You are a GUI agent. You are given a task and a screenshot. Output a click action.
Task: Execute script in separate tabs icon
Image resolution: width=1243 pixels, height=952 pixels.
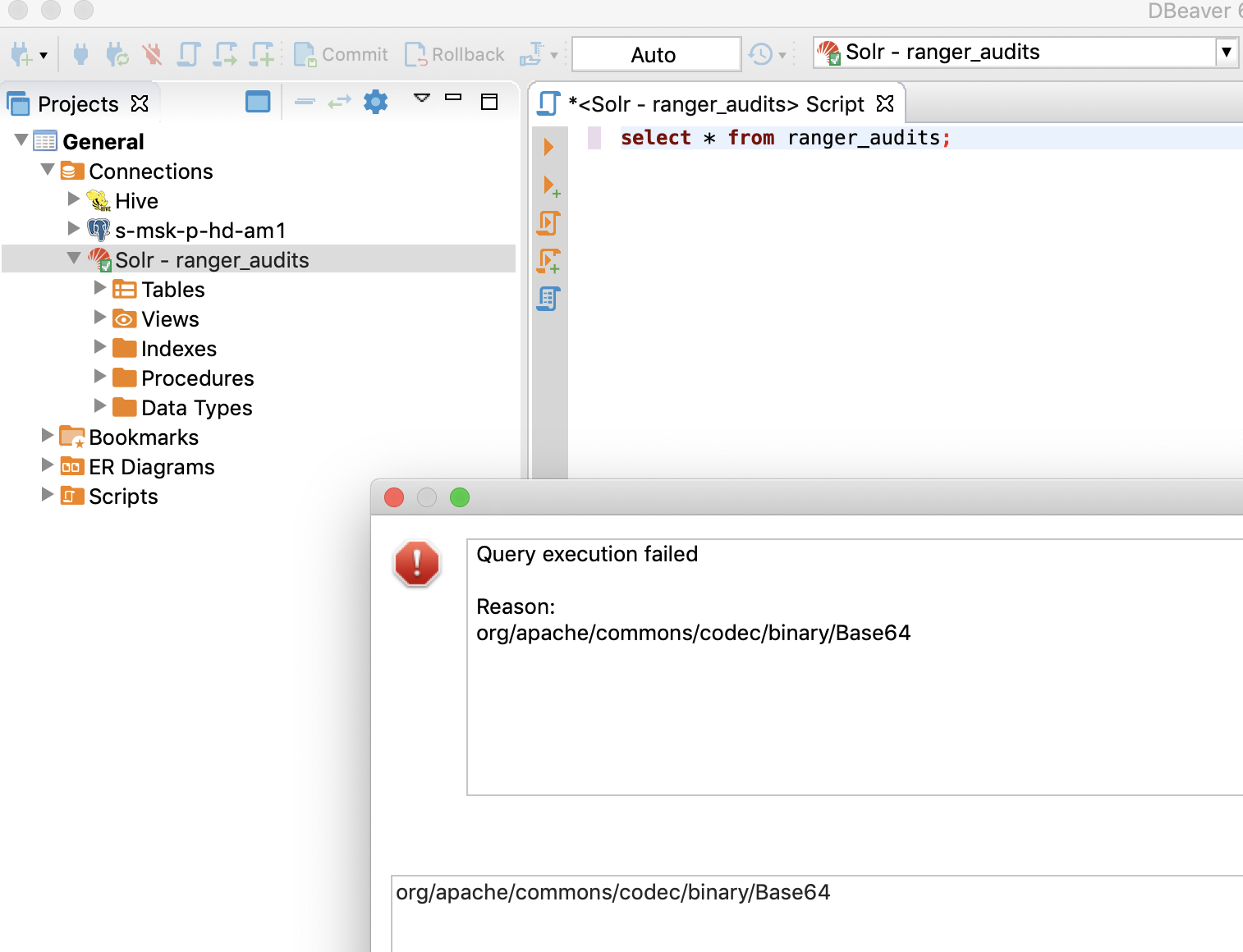[x=549, y=261]
